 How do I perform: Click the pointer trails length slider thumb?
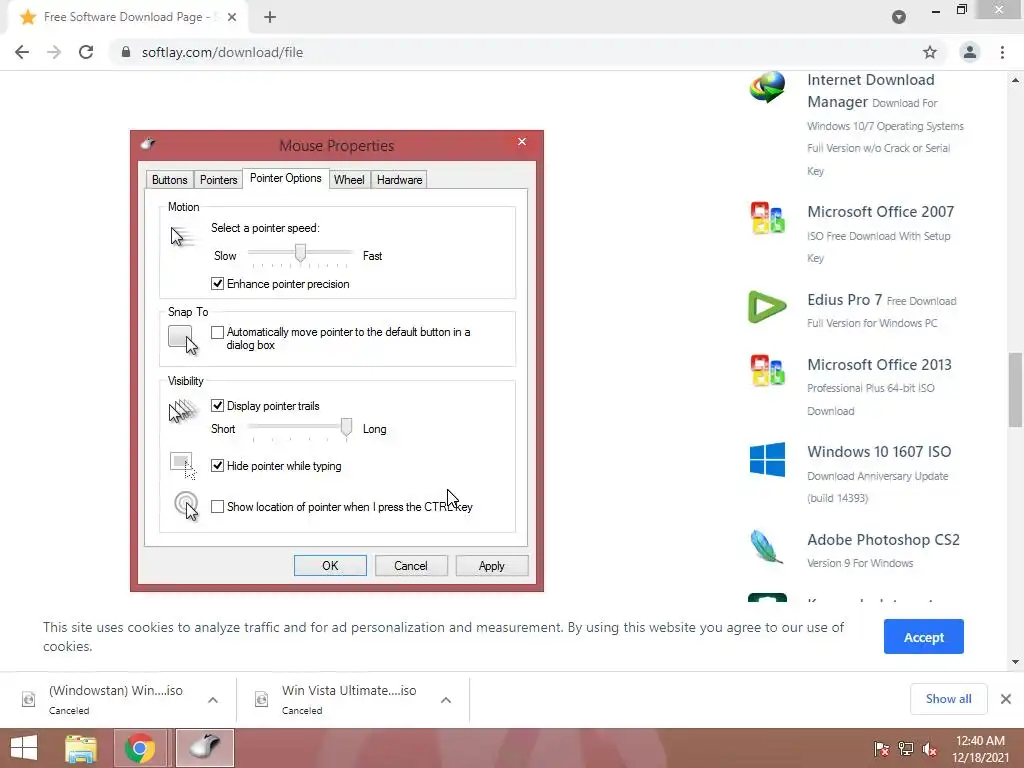click(x=346, y=427)
